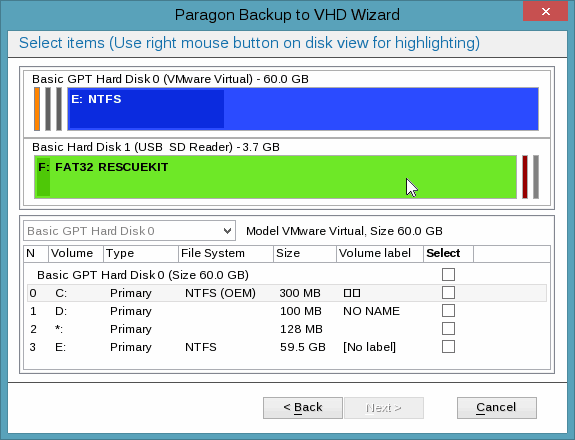The height and width of the screenshot is (440, 575).
Task: Click the Volume column header
Action: [76, 253]
